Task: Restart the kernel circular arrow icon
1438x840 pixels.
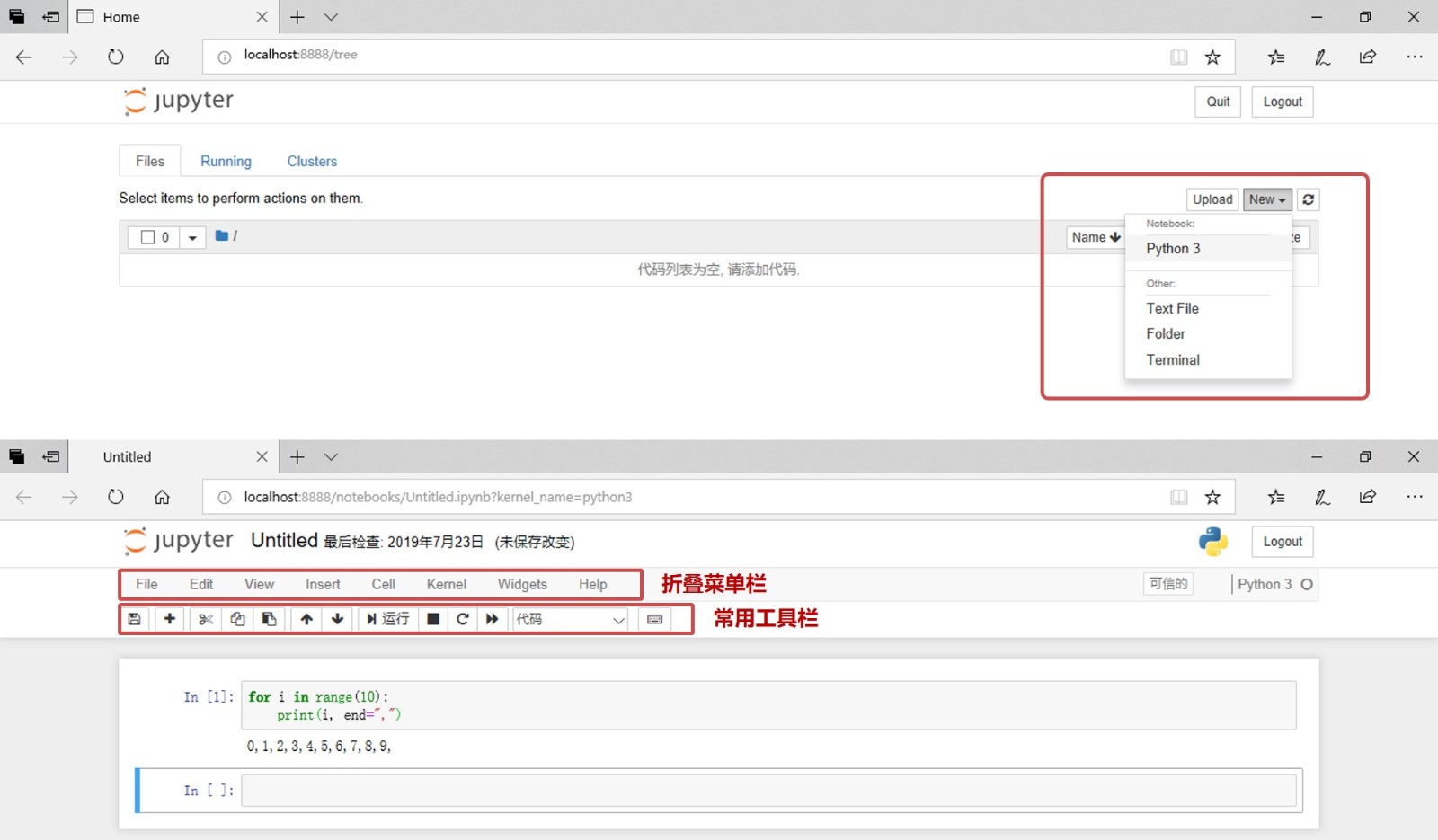Action: (x=463, y=619)
